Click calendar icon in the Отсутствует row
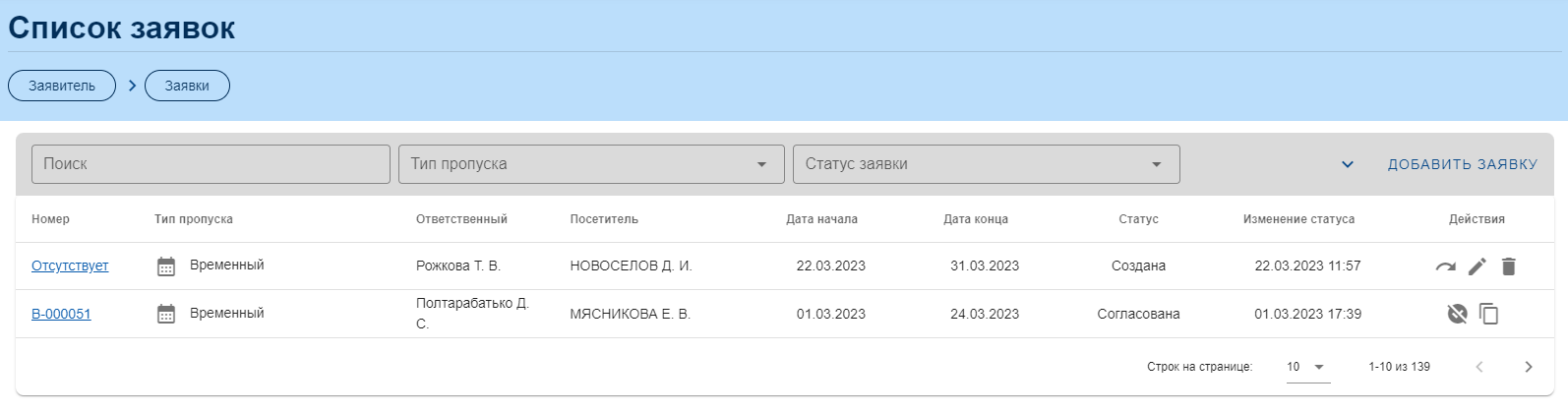The height and width of the screenshot is (413, 1568). (x=166, y=266)
